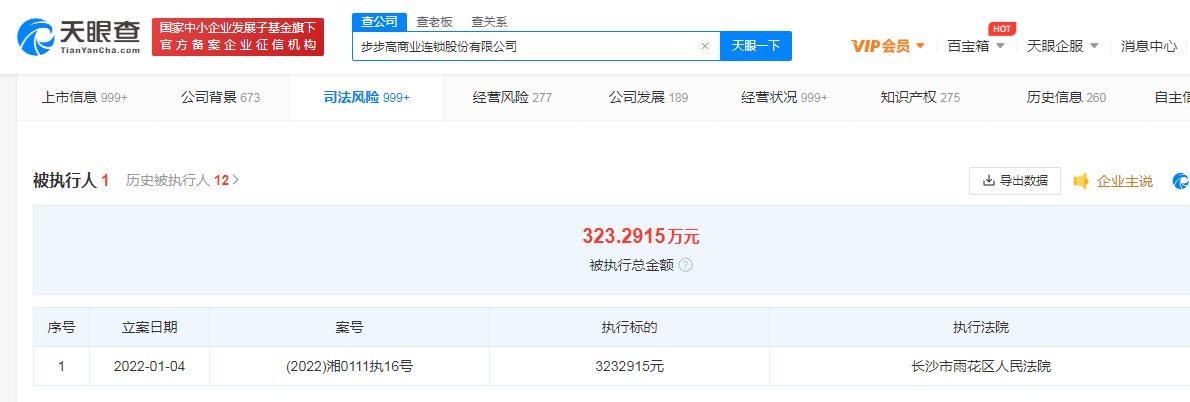
Task: Click the 天眼一下 search button
Action: (x=756, y=46)
